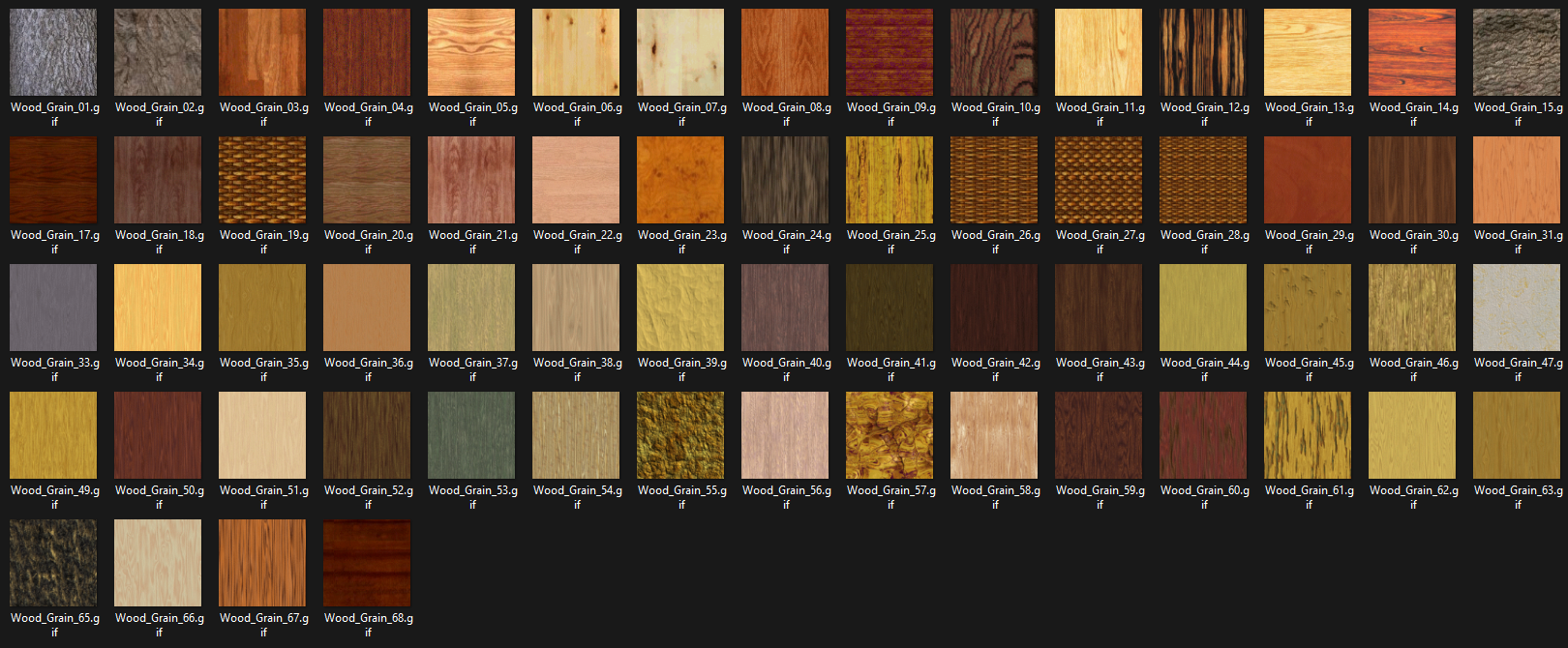The height and width of the screenshot is (648, 1568).
Task: Select the Wood_Grain_53.gif green thumbnail
Action: [x=471, y=435]
